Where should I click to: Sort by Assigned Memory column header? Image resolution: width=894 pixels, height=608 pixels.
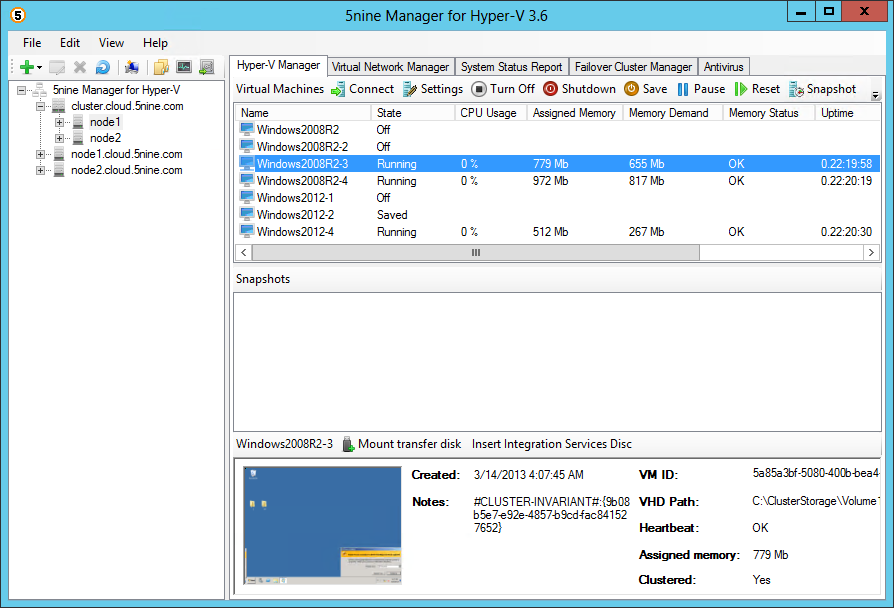pos(575,113)
